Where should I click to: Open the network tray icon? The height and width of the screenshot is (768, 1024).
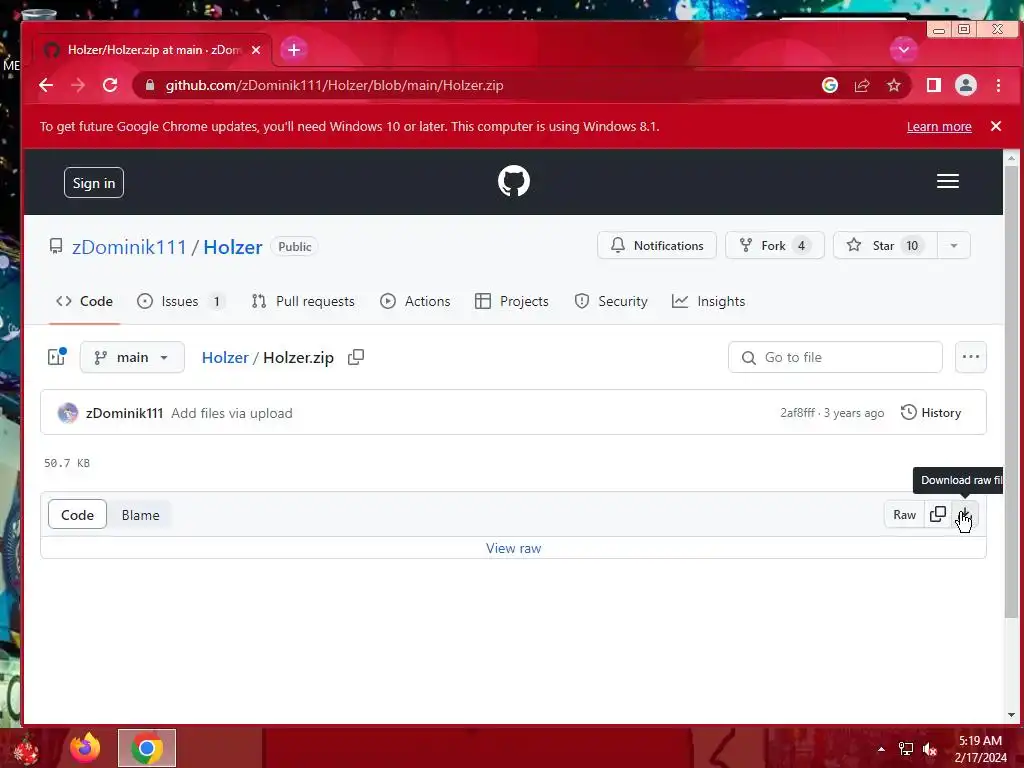[906, 749]
